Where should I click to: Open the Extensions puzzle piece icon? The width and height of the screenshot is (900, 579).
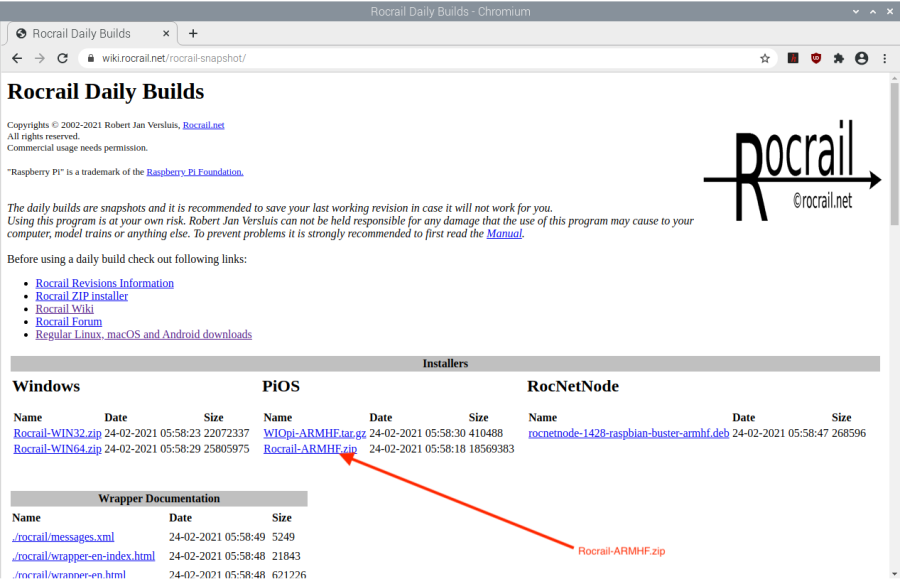point(839,58)
